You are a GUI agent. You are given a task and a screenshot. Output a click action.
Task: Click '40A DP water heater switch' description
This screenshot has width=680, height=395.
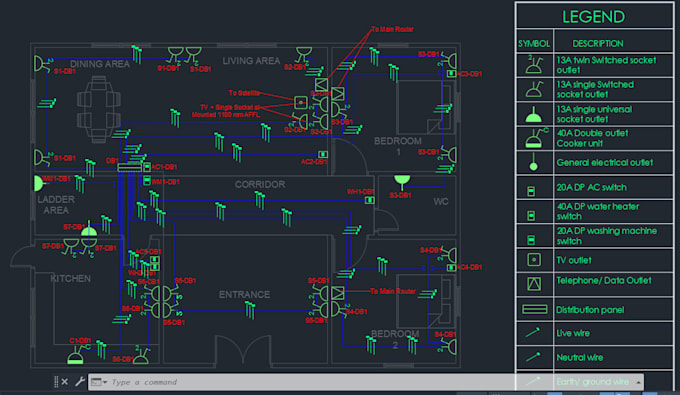[598, 212]
